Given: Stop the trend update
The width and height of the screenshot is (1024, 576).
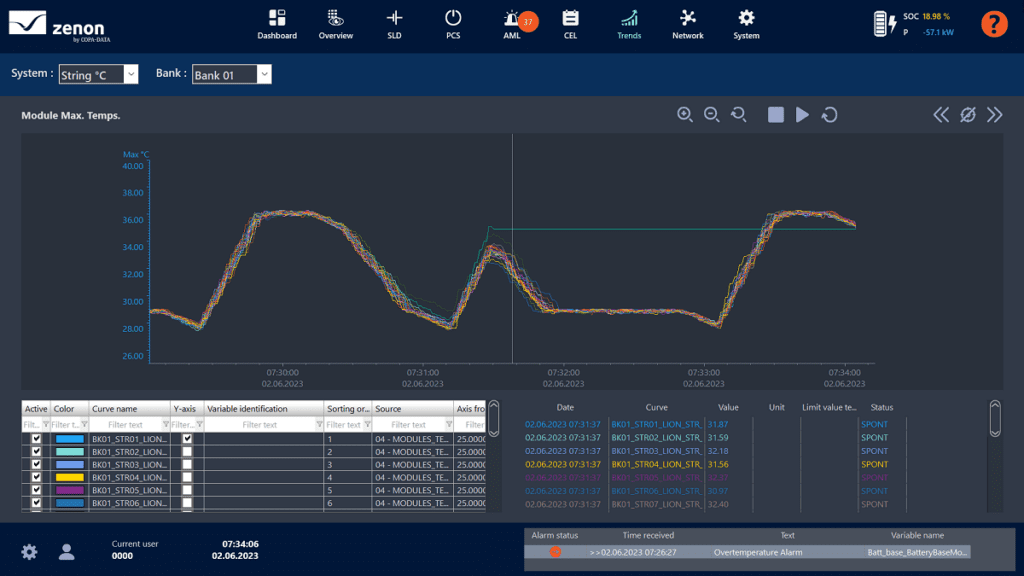Looking at the screenshot, I should [x=775, y=115].
